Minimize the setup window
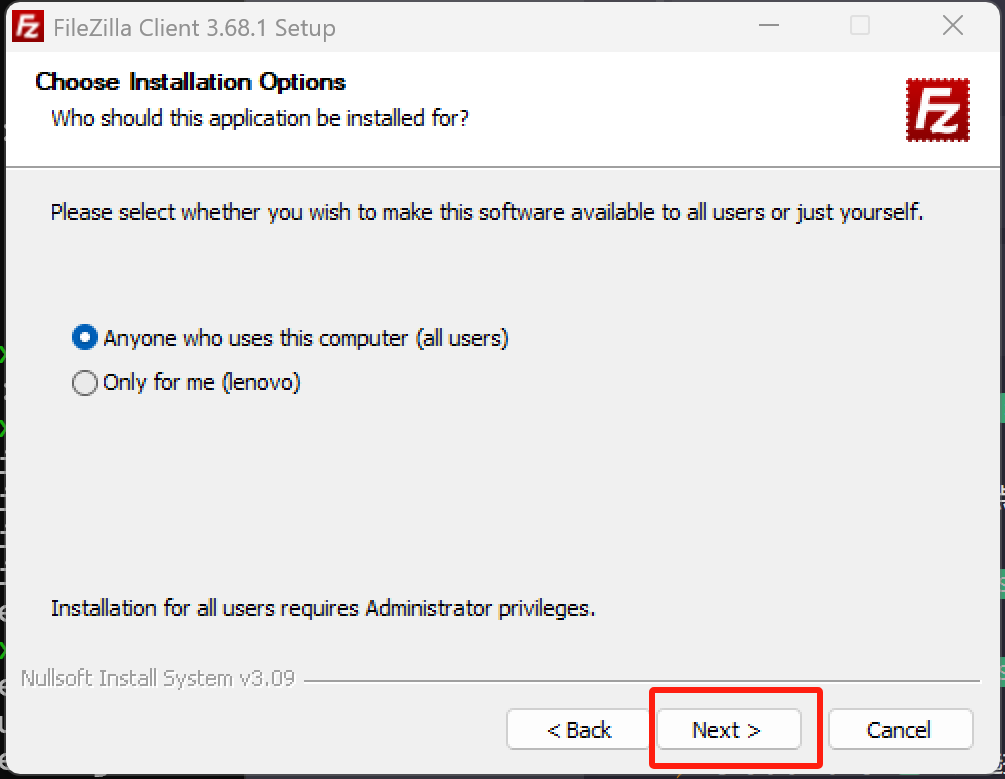The image size is (1005, 779). pos(768,26)
